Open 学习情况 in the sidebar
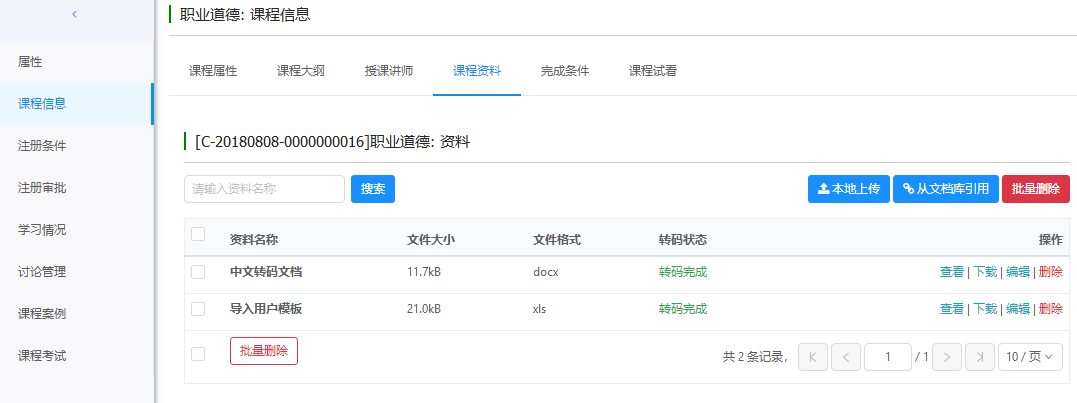Viewport: 1077px width, 403px height. coord(42,230)
